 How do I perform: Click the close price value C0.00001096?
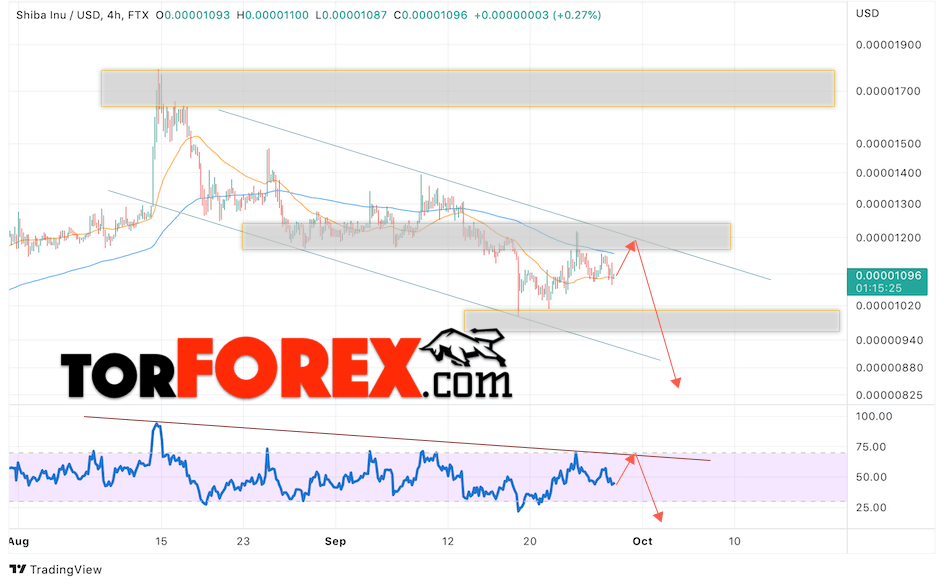coord(430,15)
